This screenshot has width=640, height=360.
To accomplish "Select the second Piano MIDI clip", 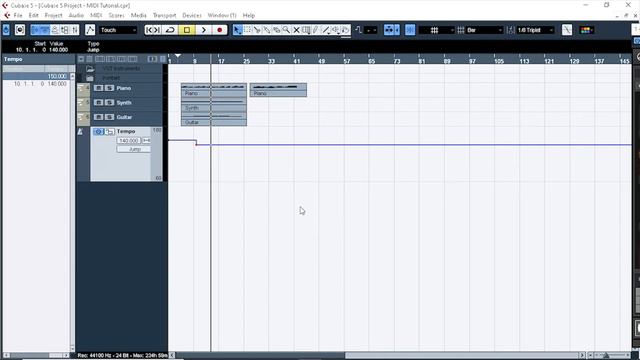I will [278, 90].
